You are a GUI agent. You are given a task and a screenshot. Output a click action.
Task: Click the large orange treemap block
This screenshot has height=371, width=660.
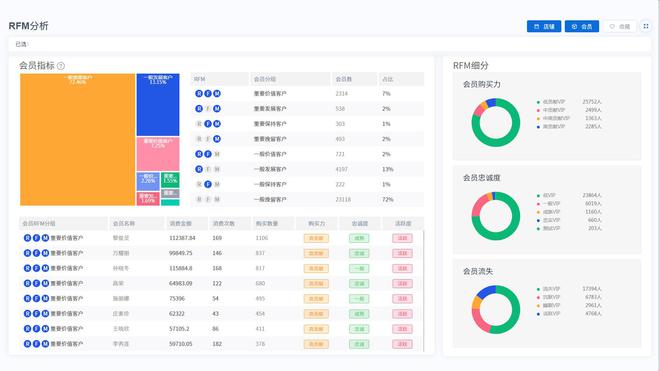[x=77, y=140]
